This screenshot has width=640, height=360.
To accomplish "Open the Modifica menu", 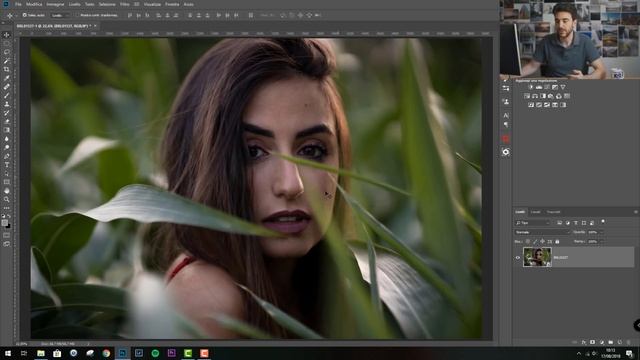I will tap(34, 4).
